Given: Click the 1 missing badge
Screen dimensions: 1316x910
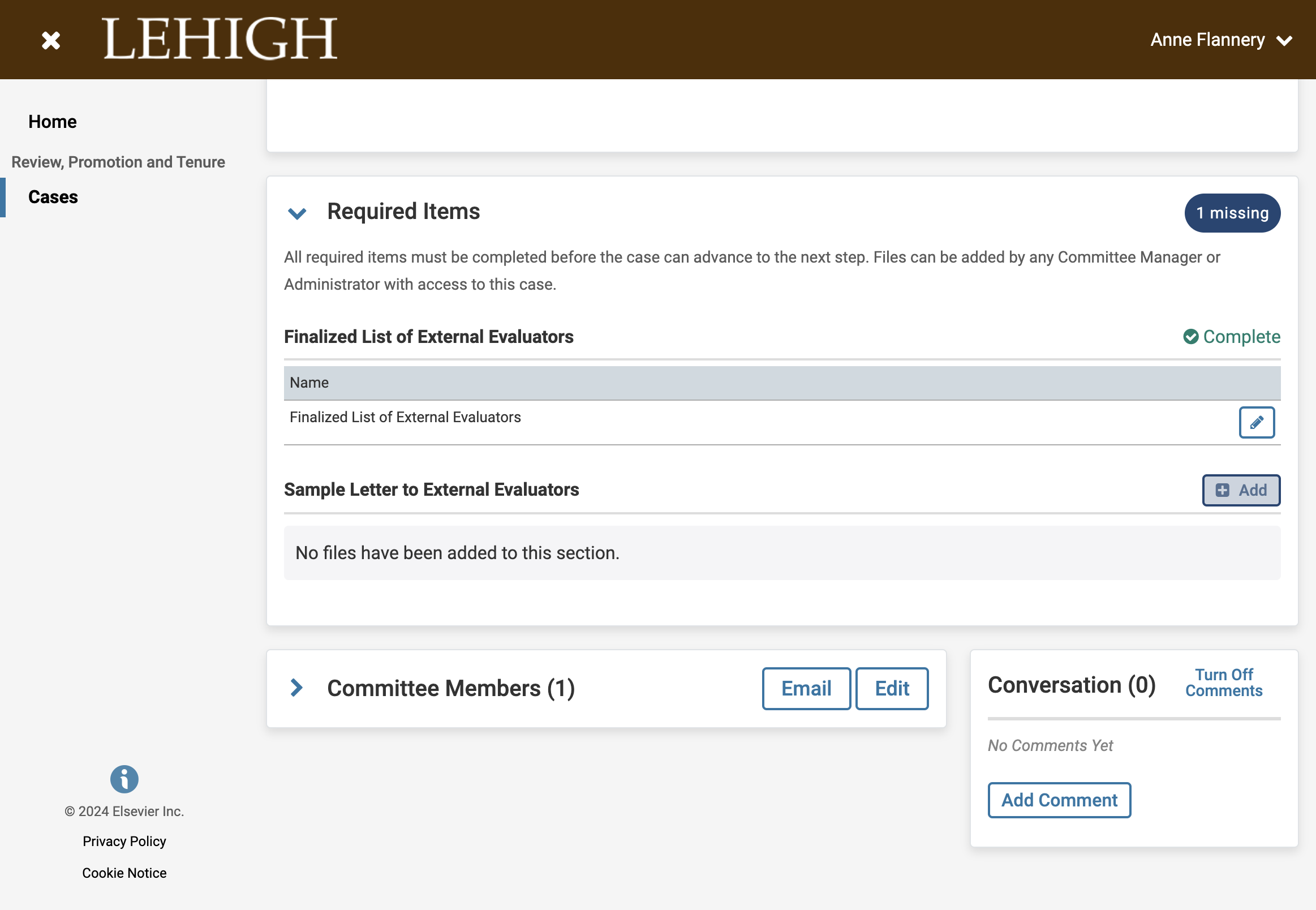Looking at the screenshot, I should (x=1232, y=213).
